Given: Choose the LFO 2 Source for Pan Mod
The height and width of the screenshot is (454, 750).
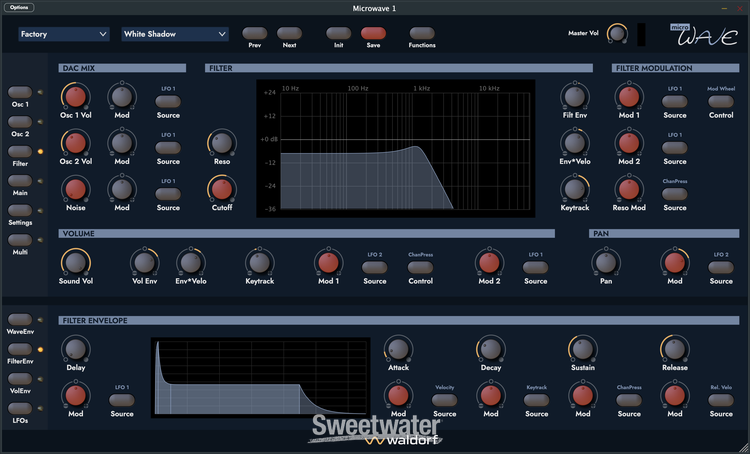Looking at the screenshot, I should tap(721, 267).
